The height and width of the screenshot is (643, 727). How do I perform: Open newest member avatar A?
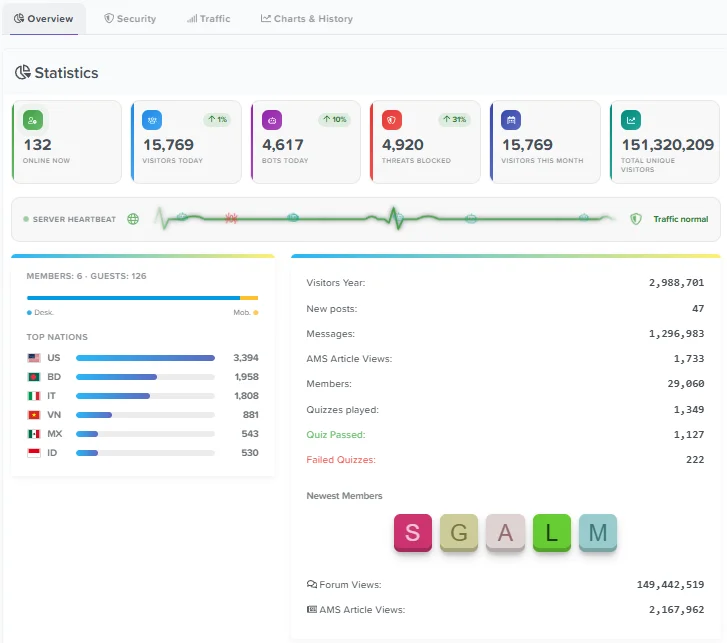pyautogui.click(x=505, y=533)
